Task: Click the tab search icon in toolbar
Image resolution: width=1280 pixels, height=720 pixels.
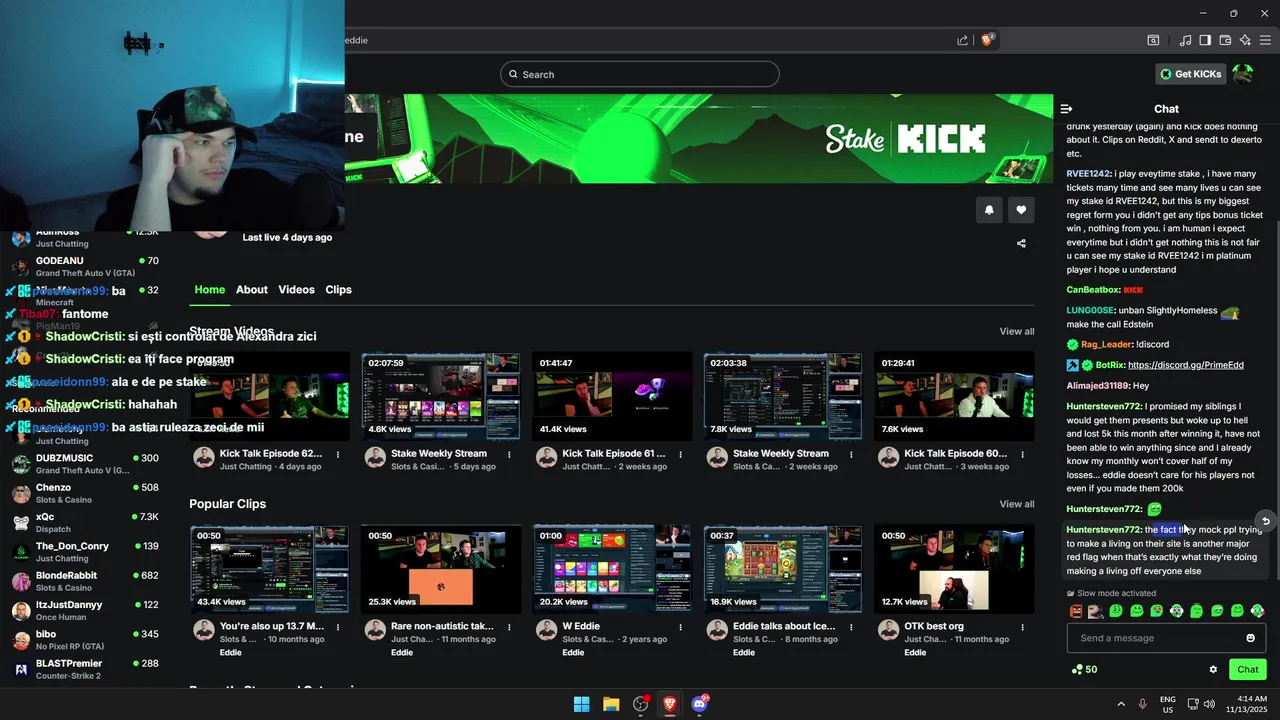Action: click(x=1153, y=40)
